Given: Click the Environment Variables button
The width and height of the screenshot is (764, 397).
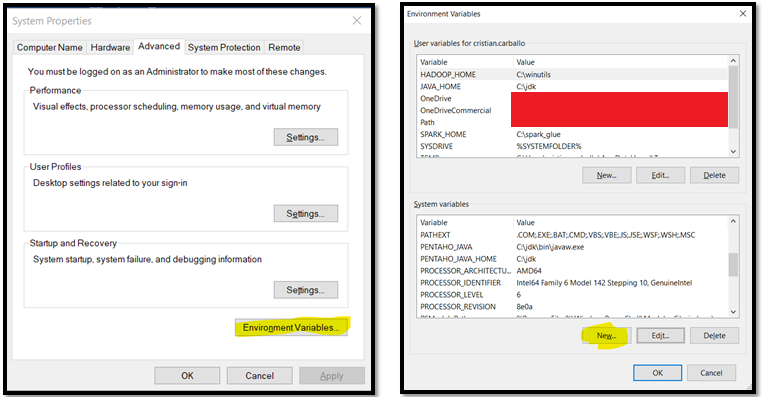Looking at the screenshot, I should tap(291, 327).
